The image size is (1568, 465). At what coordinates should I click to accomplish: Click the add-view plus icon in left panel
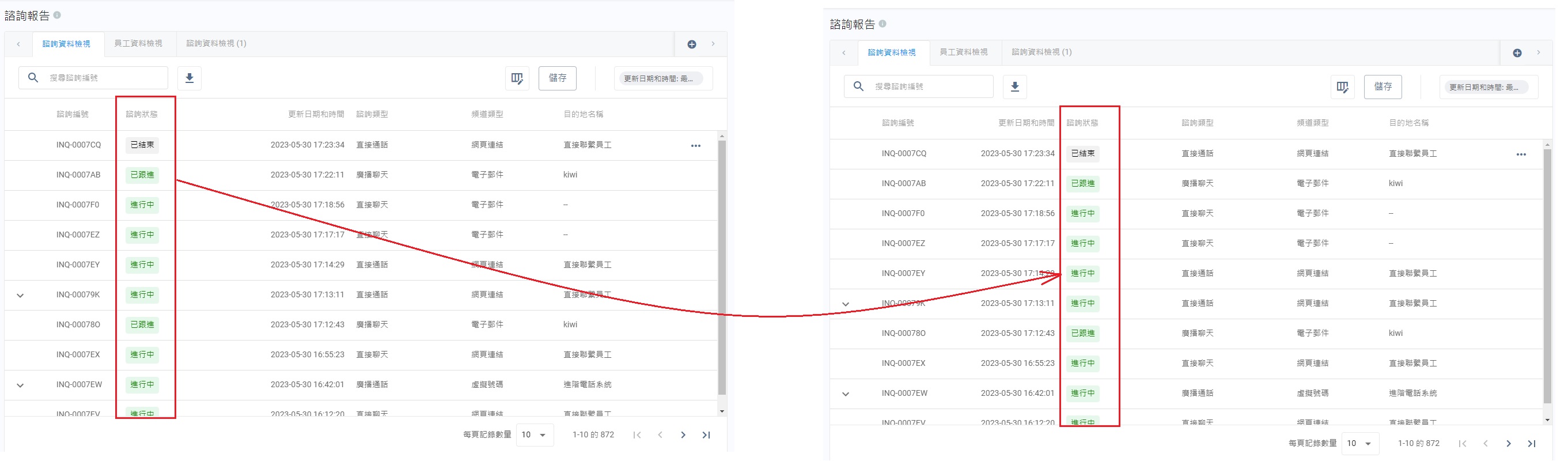click(691, 44)
